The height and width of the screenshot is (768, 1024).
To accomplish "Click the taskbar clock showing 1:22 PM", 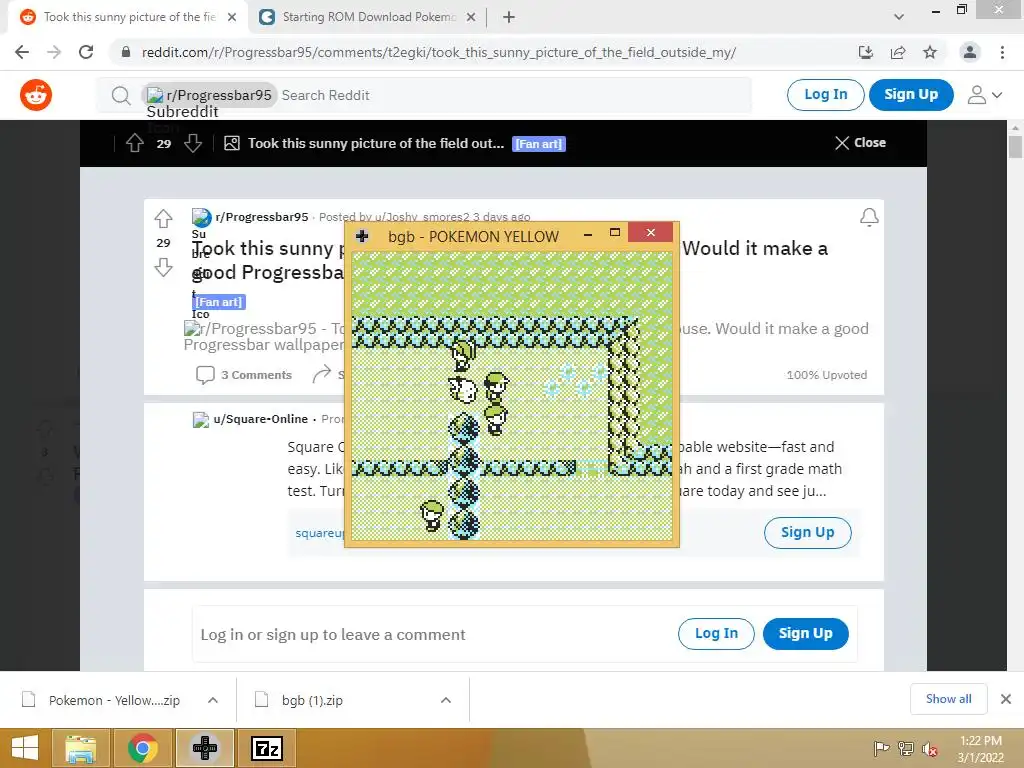I will (980, 749).
